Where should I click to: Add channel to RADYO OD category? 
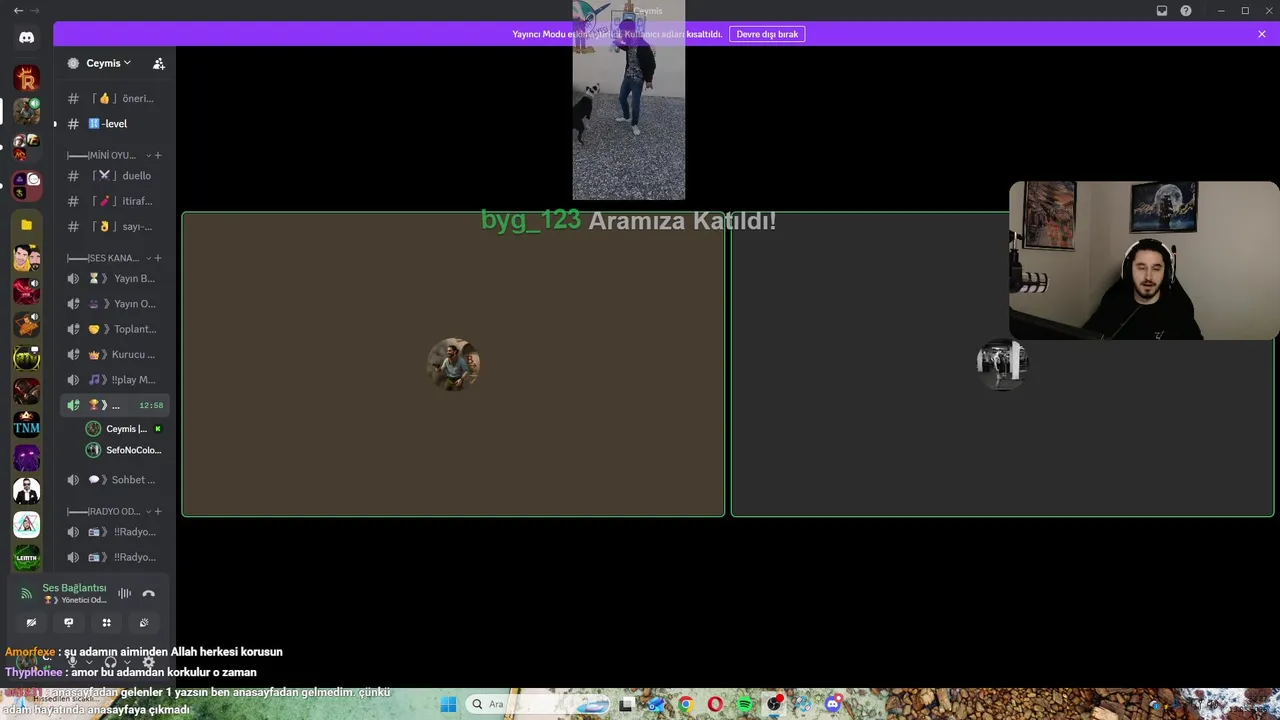tap(158, 511)
